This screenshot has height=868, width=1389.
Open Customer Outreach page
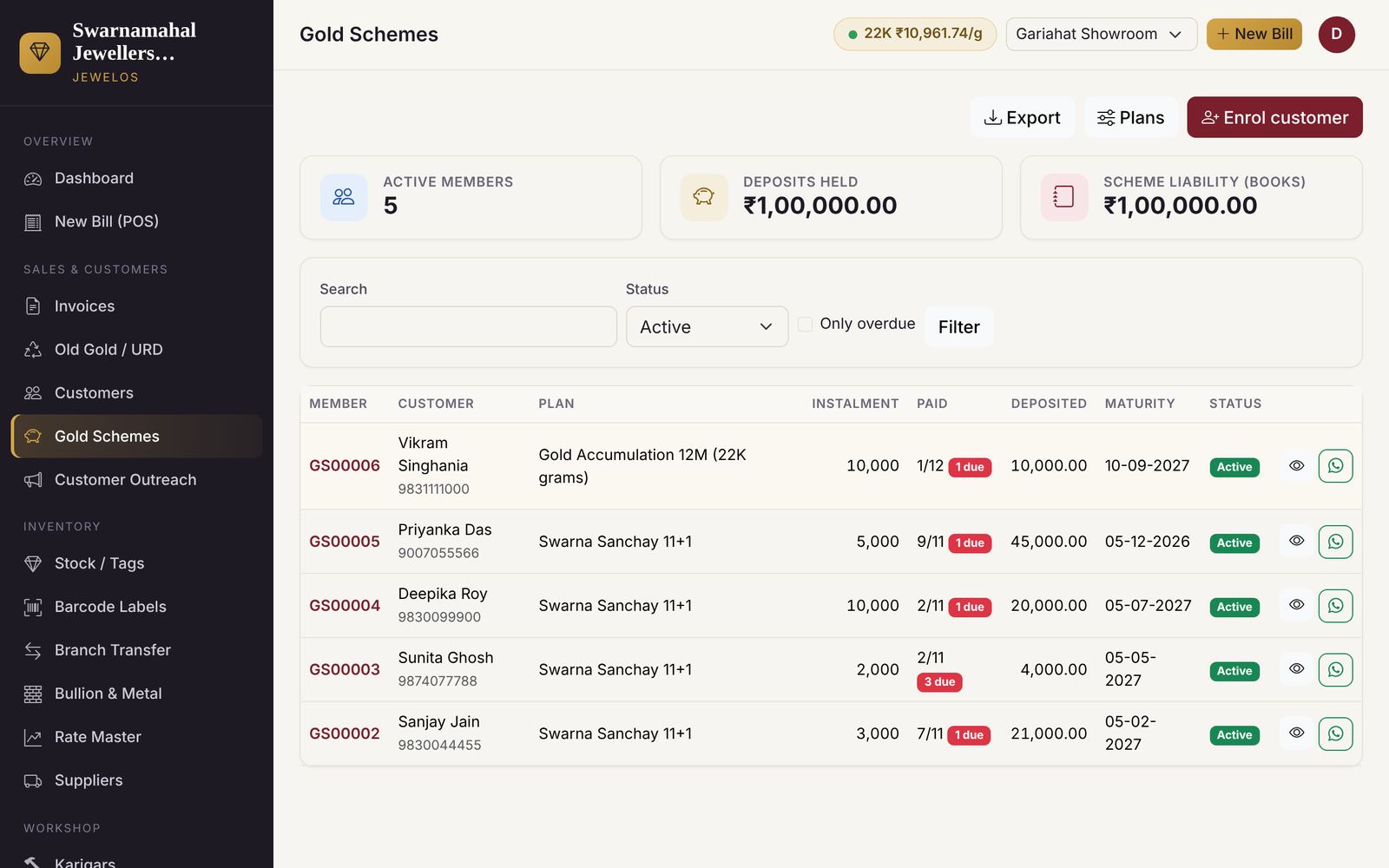[136, 480]
